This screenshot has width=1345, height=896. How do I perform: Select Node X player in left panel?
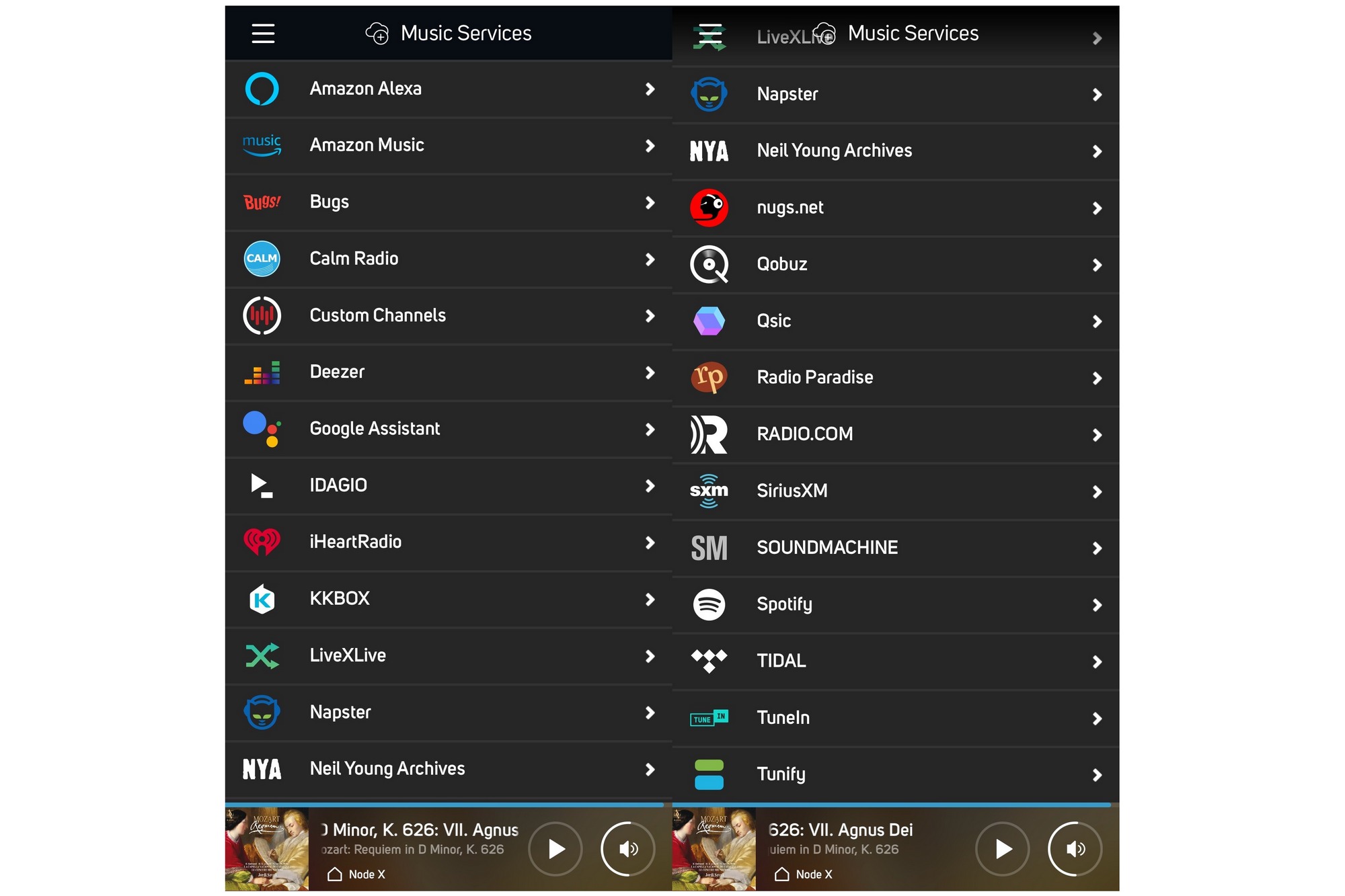click(x=356, y=874)
